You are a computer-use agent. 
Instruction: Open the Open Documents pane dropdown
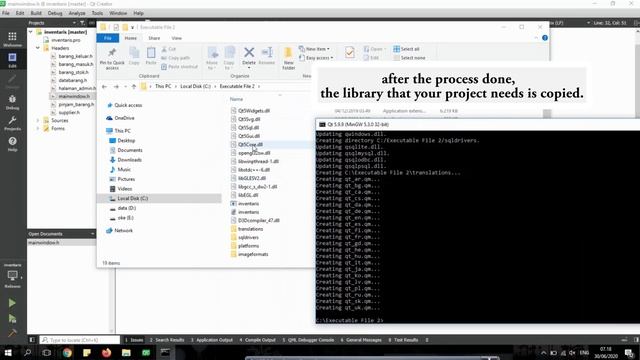(92, 234)
